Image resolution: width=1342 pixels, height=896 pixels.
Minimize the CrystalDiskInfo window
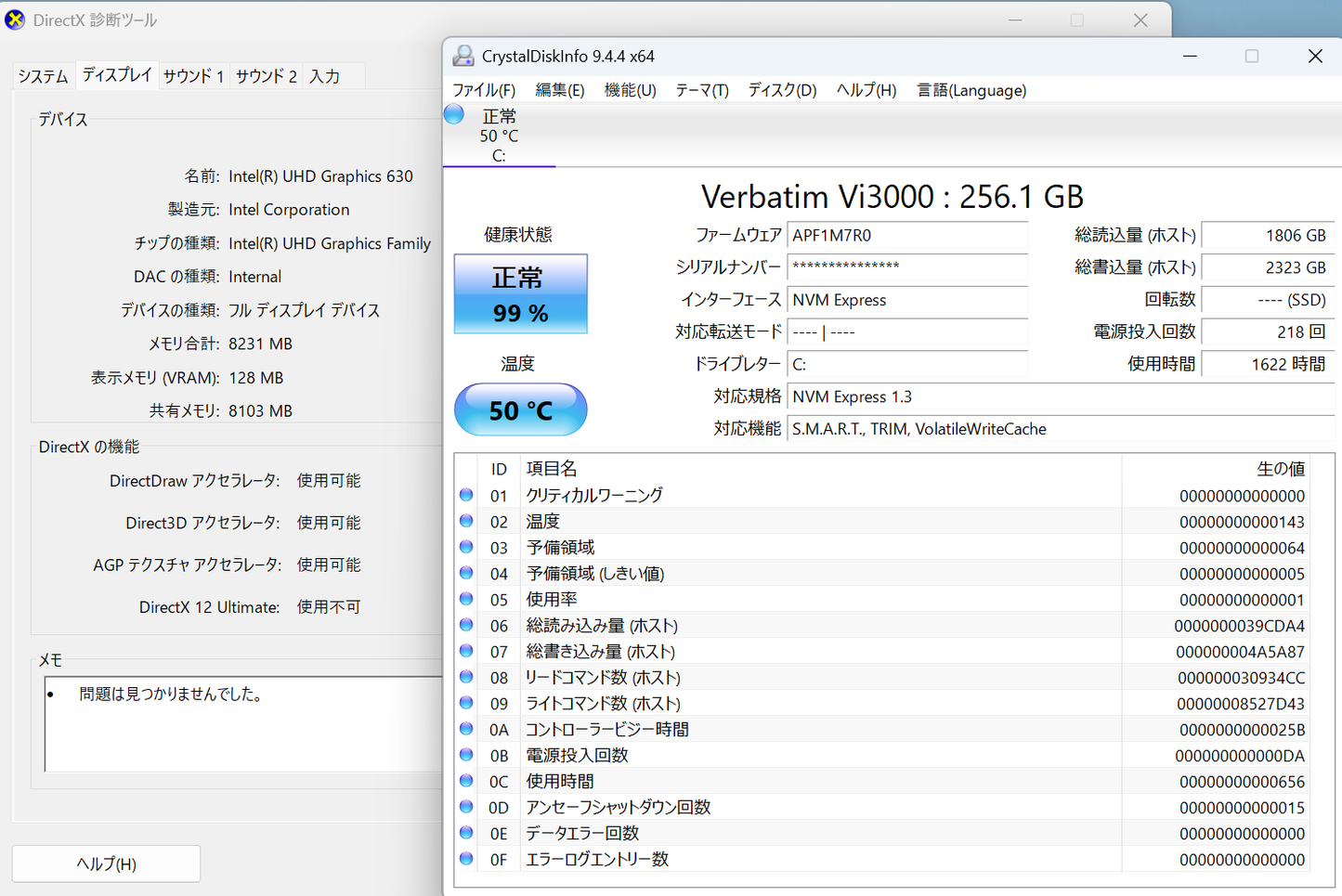(x=1190, y=57)
